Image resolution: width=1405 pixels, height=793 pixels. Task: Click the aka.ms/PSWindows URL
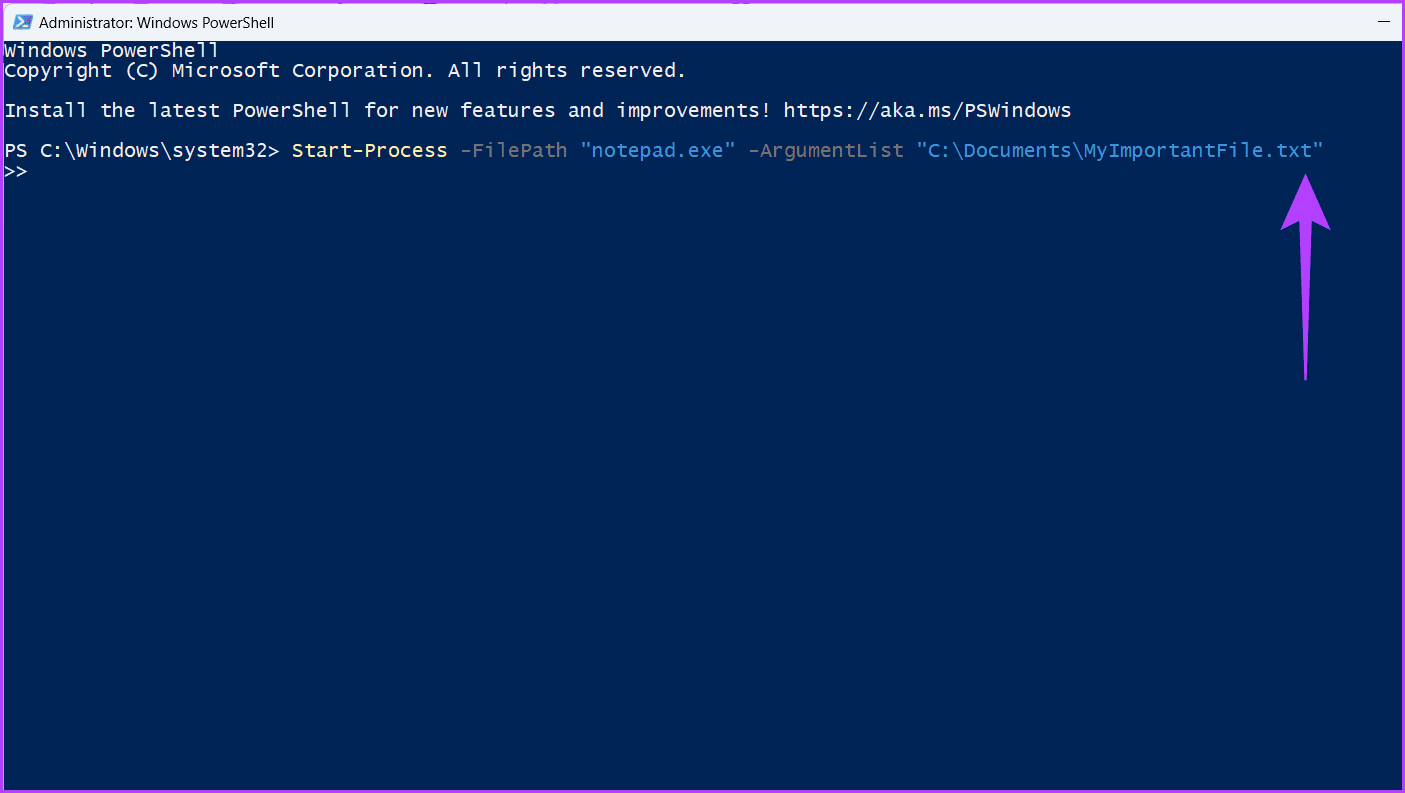click(x=927, y=110)
